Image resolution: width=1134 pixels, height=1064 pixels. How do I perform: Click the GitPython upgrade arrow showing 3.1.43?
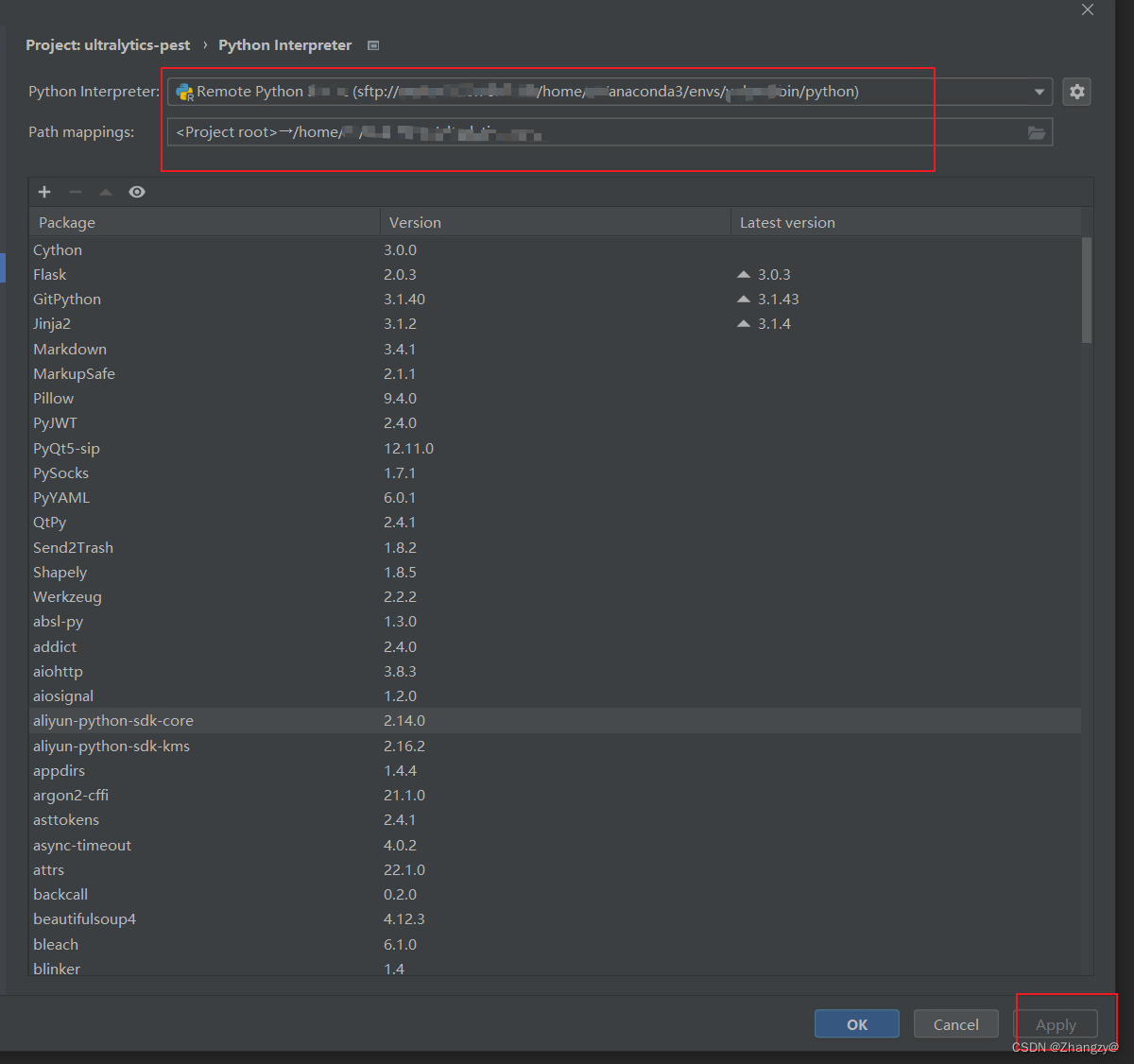pyautogui.click(x=744, y=300)
